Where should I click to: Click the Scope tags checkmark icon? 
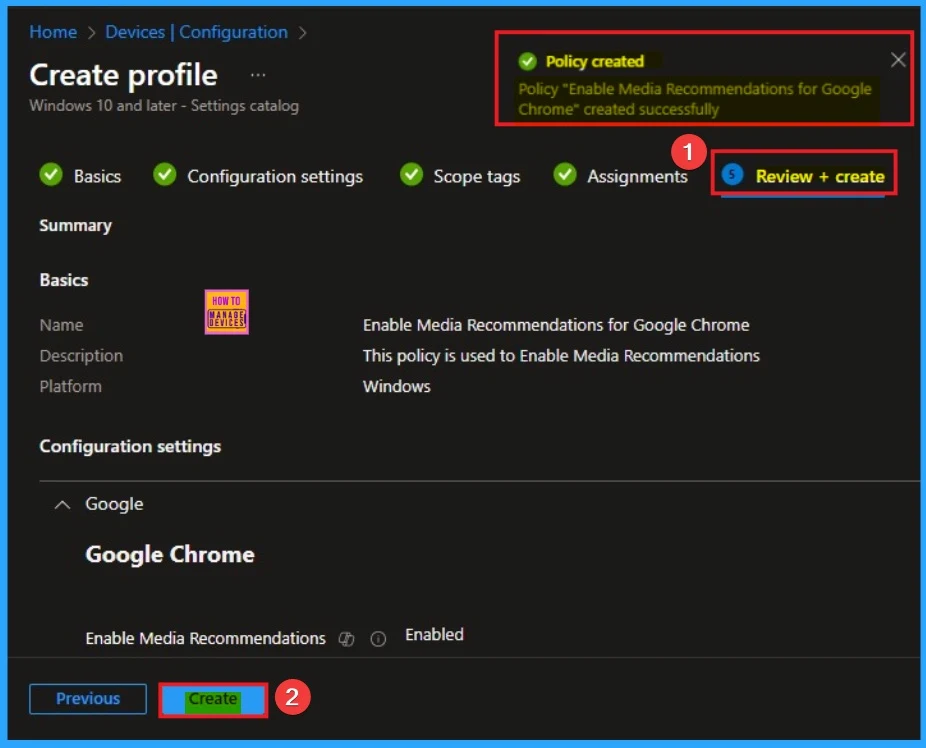tap(411, 175)
